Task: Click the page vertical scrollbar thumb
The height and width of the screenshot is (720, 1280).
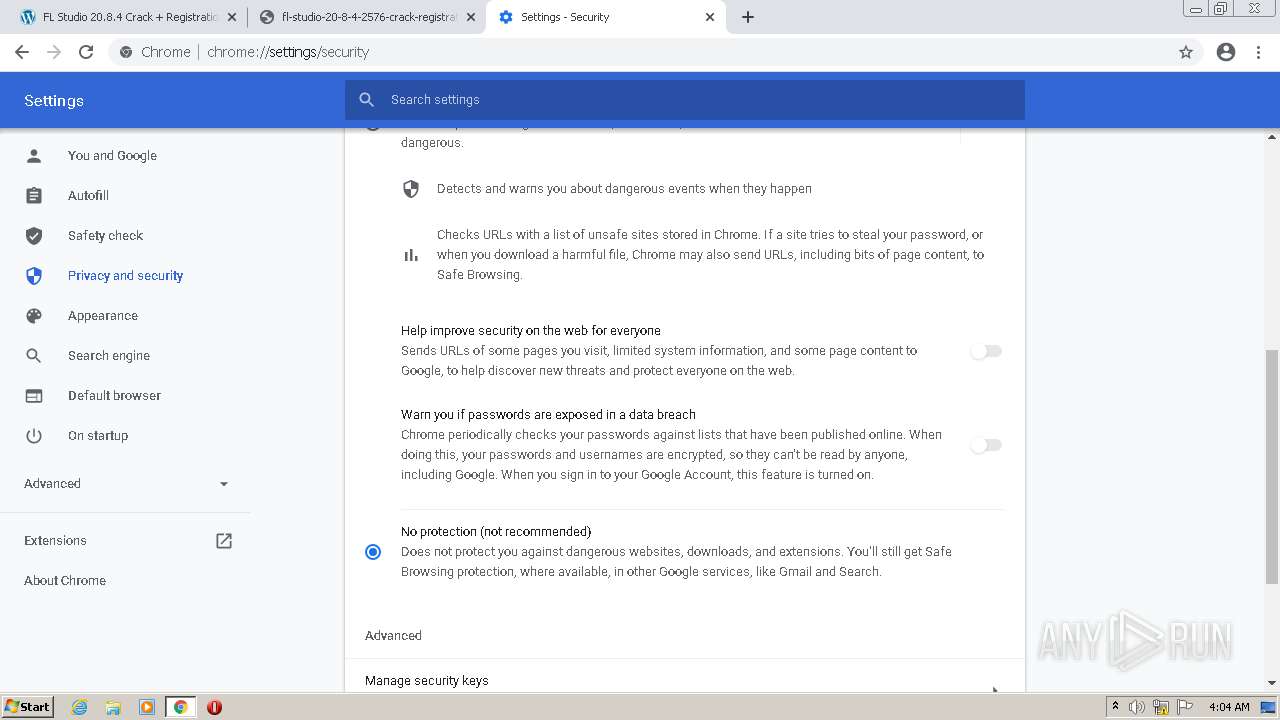Action: [x=1272, y=467]
